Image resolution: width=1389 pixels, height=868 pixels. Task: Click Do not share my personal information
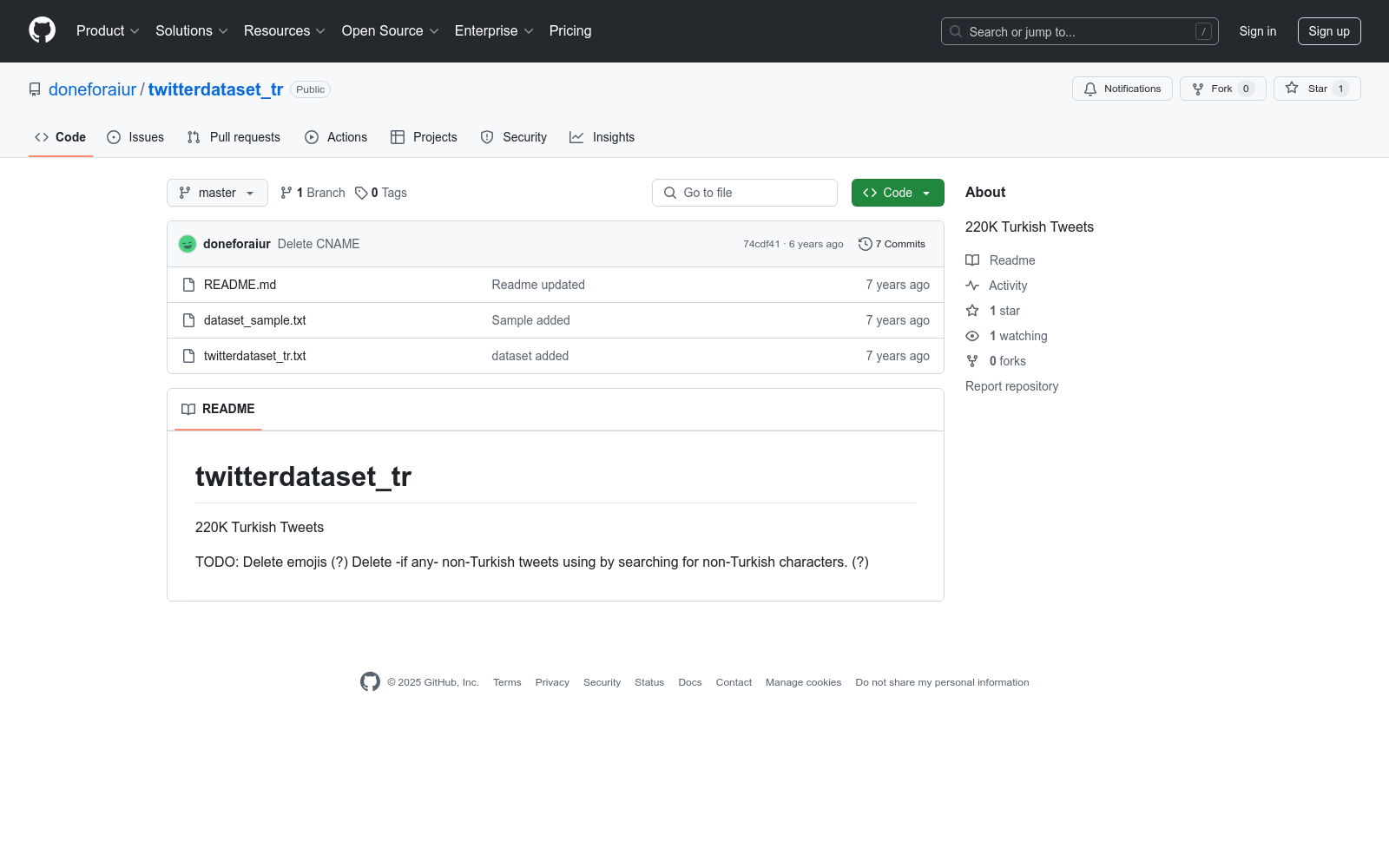(x=942, y=682)
